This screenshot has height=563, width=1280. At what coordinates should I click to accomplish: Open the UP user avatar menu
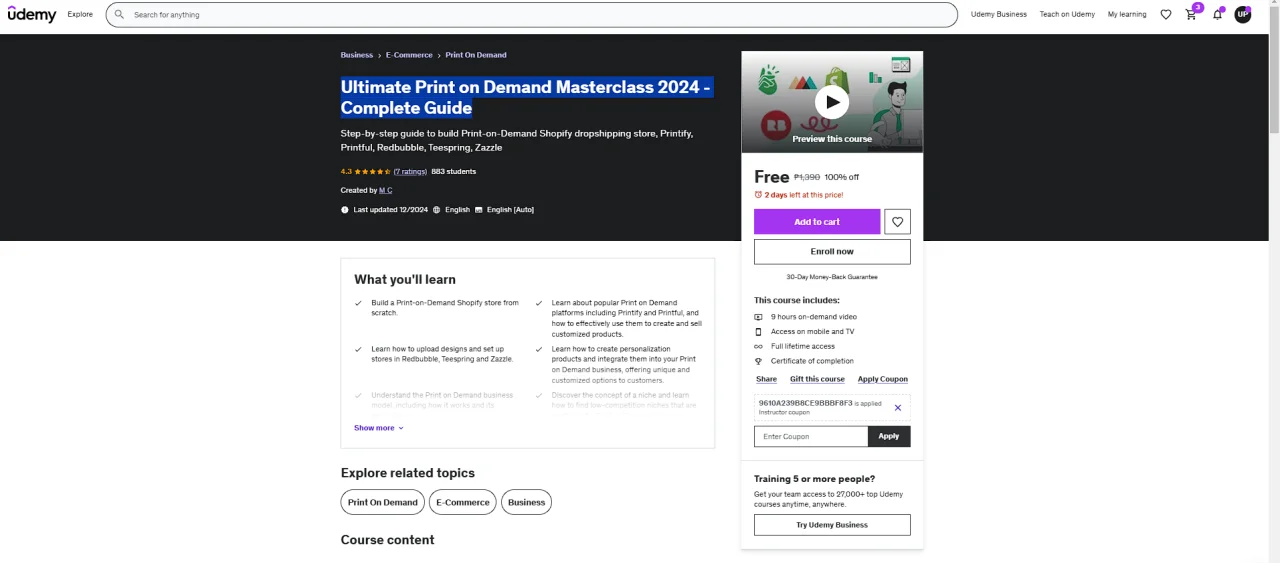pyautogui.click(x=1242, y=15)
